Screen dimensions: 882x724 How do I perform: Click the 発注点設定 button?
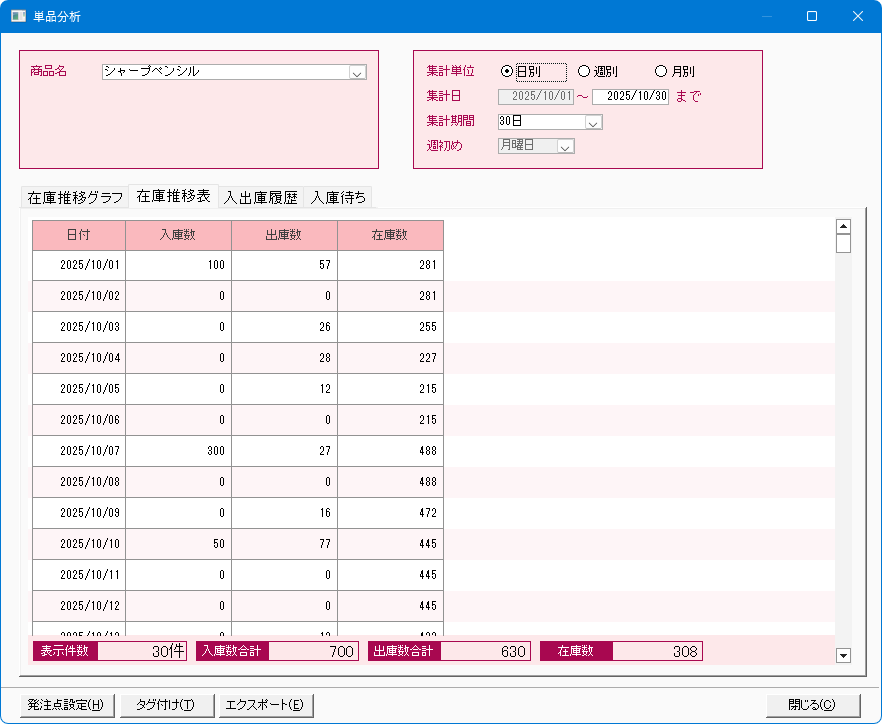coord(67,705)
